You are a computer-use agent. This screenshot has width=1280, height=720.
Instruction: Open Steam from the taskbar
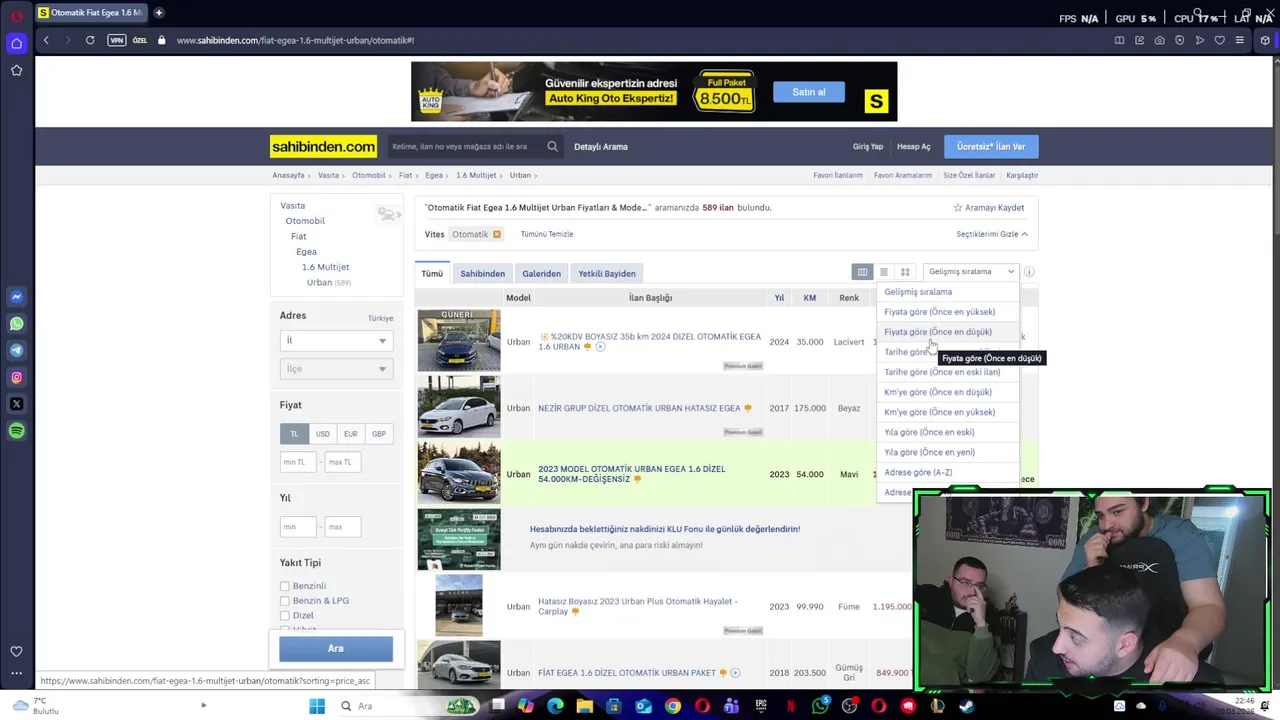(967, 706)
